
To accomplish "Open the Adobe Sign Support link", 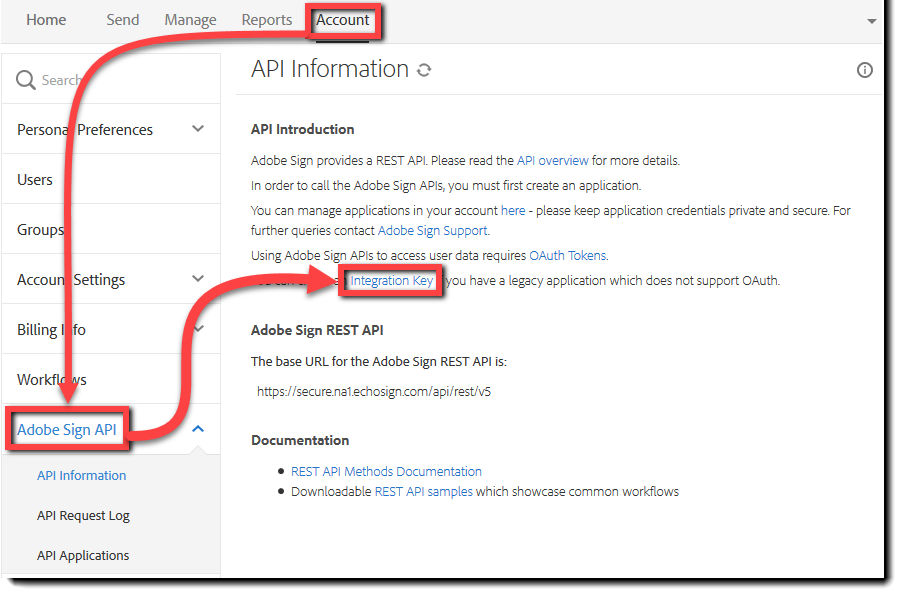I will [433, 231].
